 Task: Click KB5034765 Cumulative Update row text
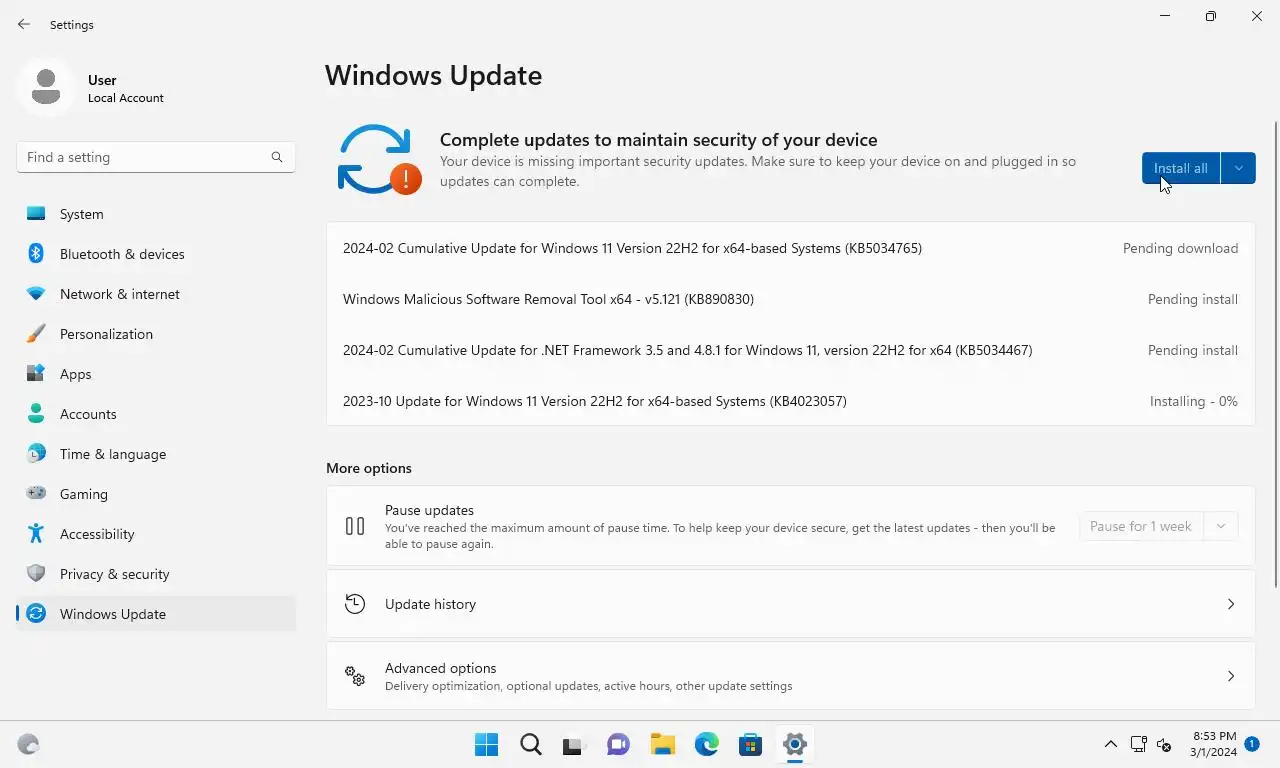coord(632,248)
